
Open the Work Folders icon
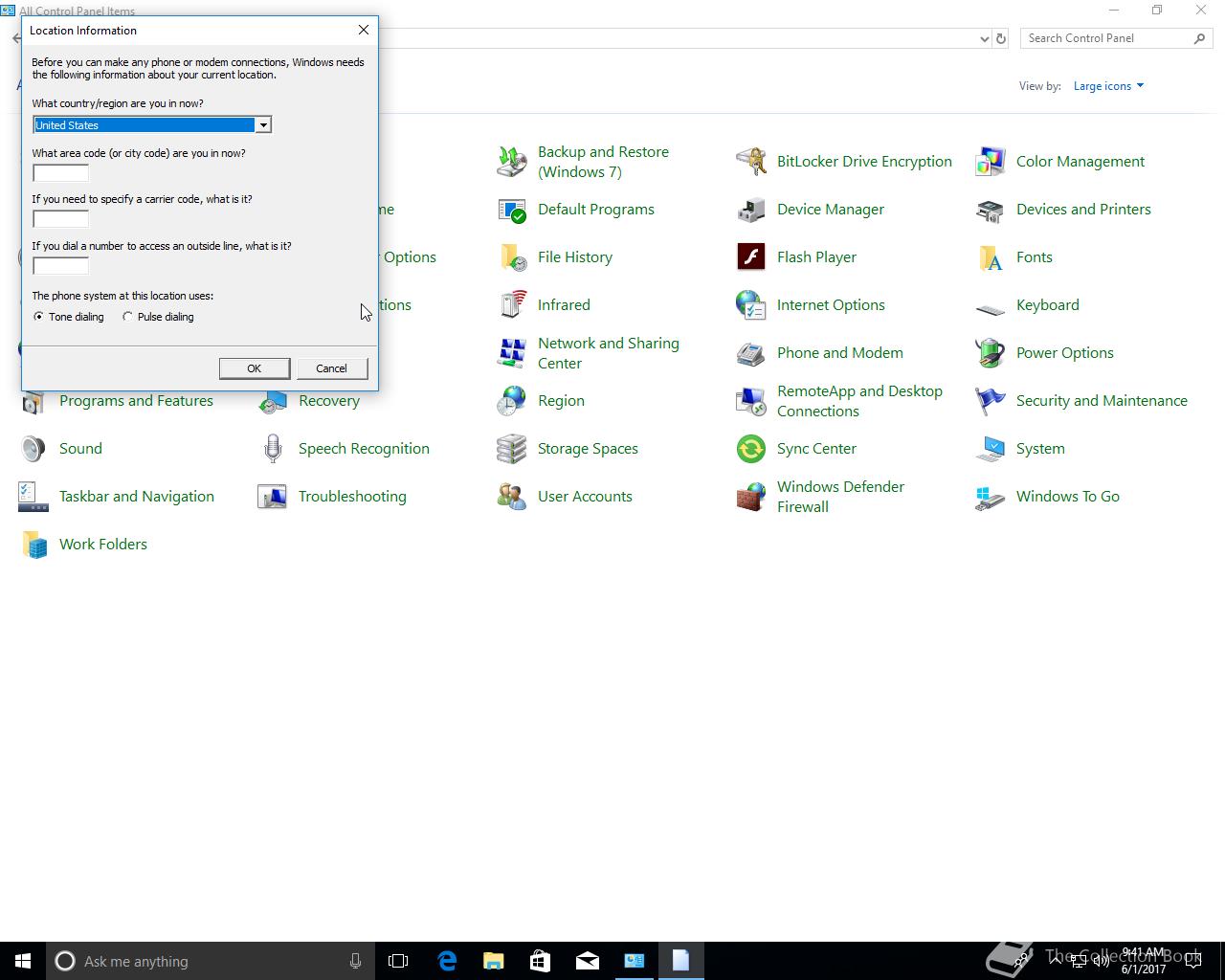pos(33,545)
